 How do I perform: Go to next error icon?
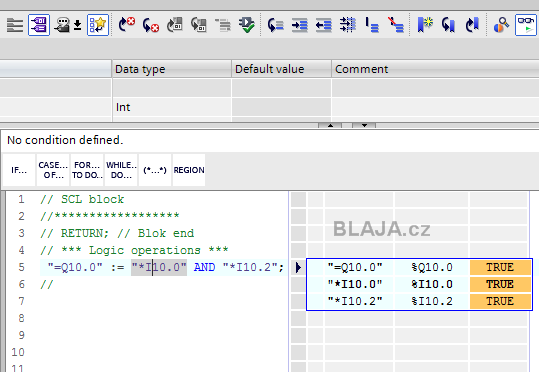pyautogui.click(x=127, y=25)
